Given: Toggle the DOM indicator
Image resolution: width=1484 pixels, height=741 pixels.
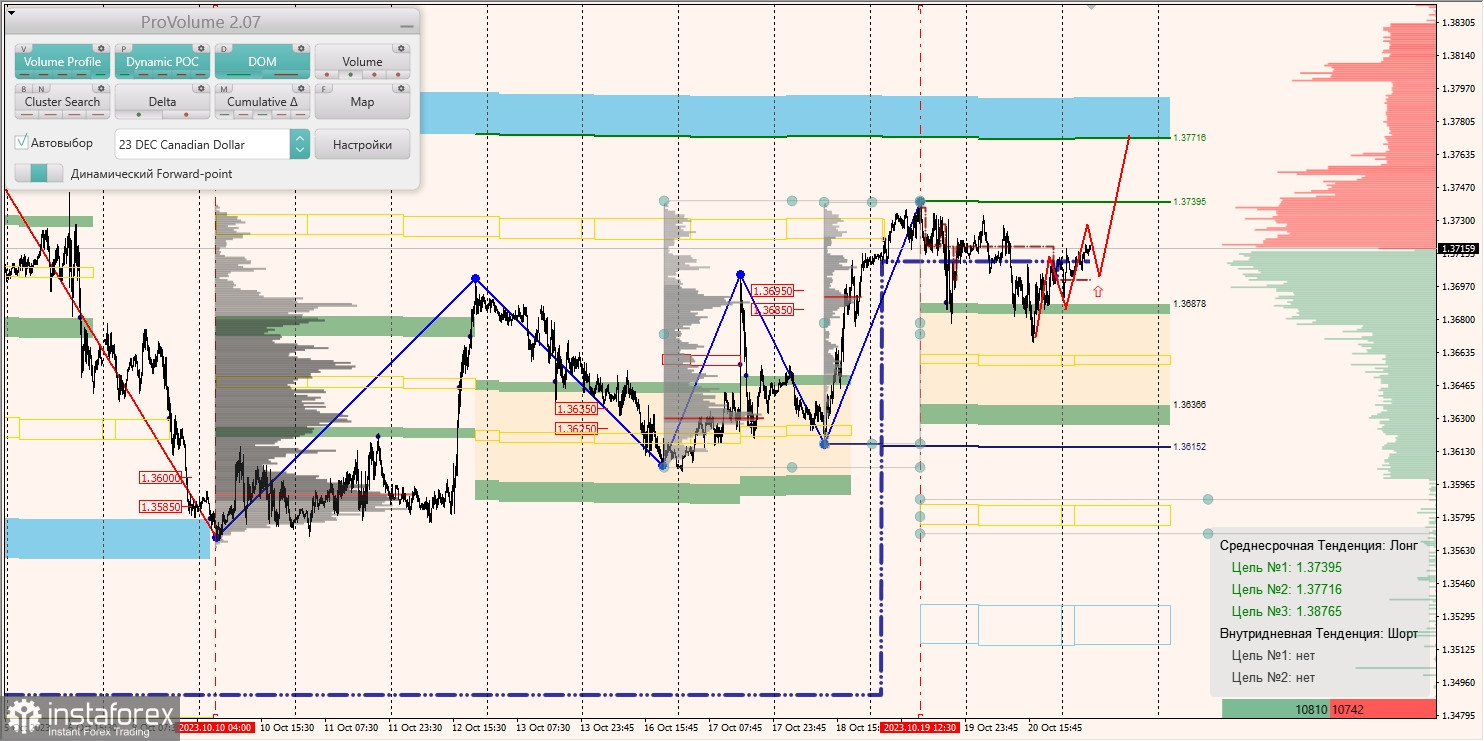Looking at the screenshot, I should tap(262, 62).
